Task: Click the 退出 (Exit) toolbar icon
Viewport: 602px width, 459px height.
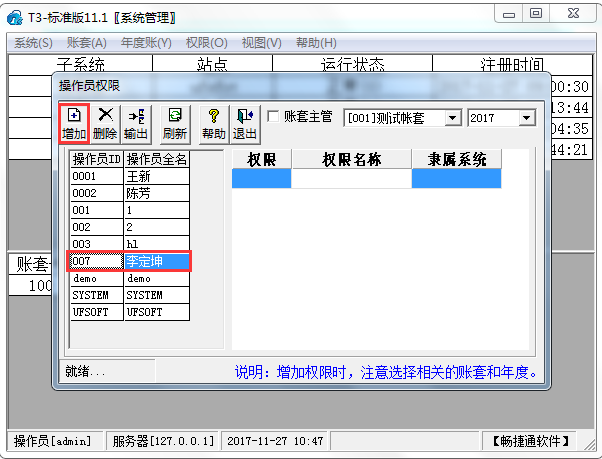Action: (x=245, y=124)
